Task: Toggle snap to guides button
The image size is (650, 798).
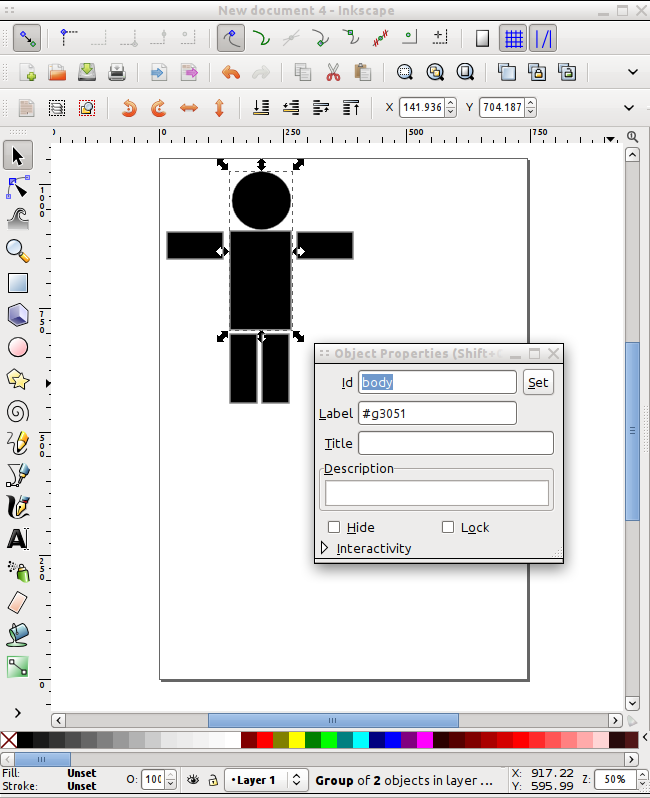Action: click(x=543, y=38)
